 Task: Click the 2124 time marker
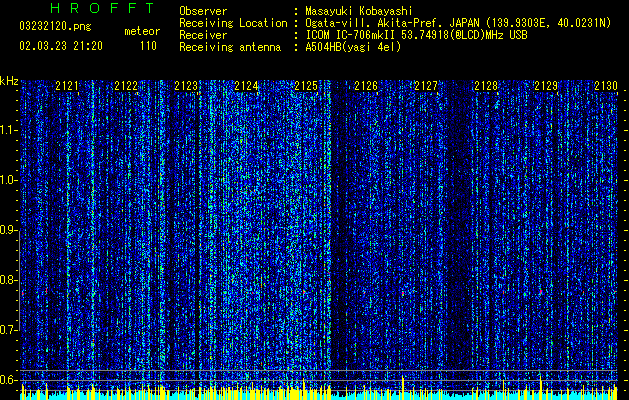pos(246,86)
